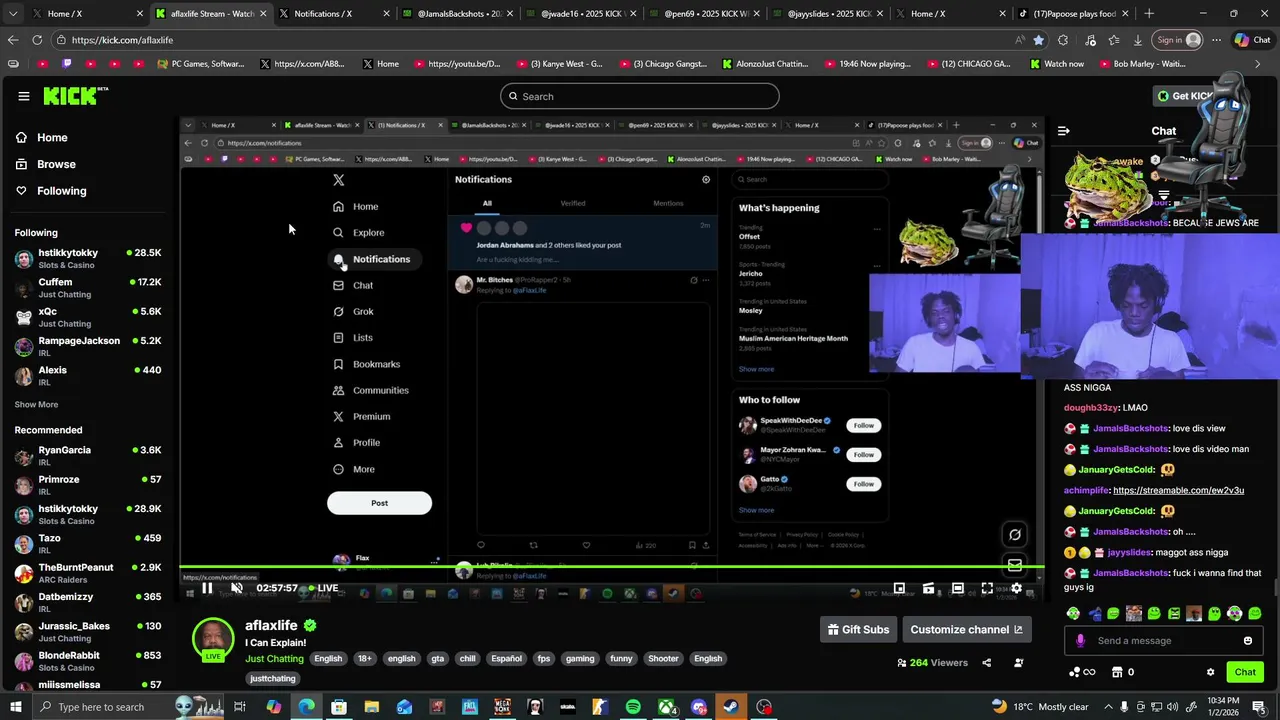Open the stream in mini player
This screenshot has height=720, width=1280.
tap(899, 588)
